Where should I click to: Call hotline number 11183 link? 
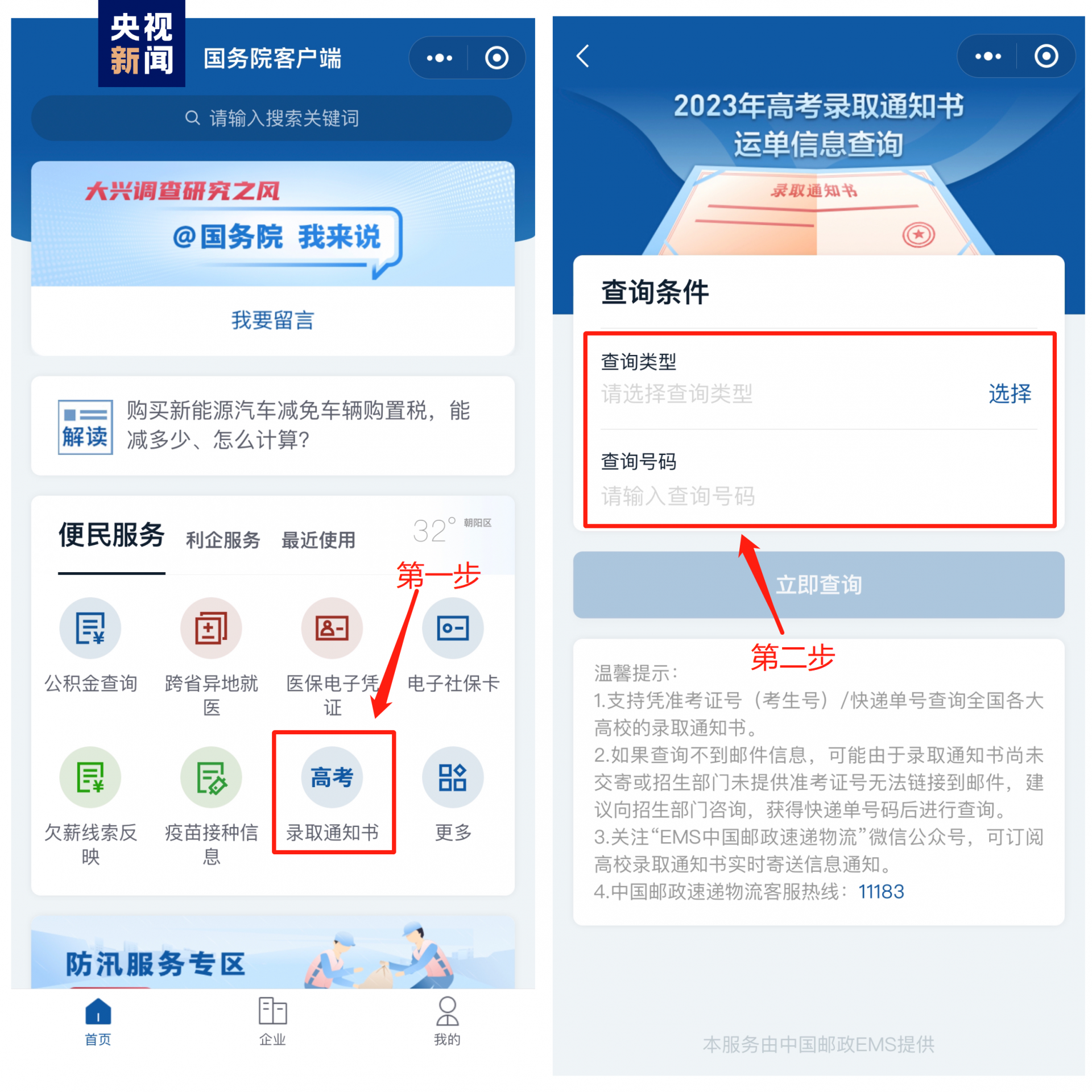point(880,891)
